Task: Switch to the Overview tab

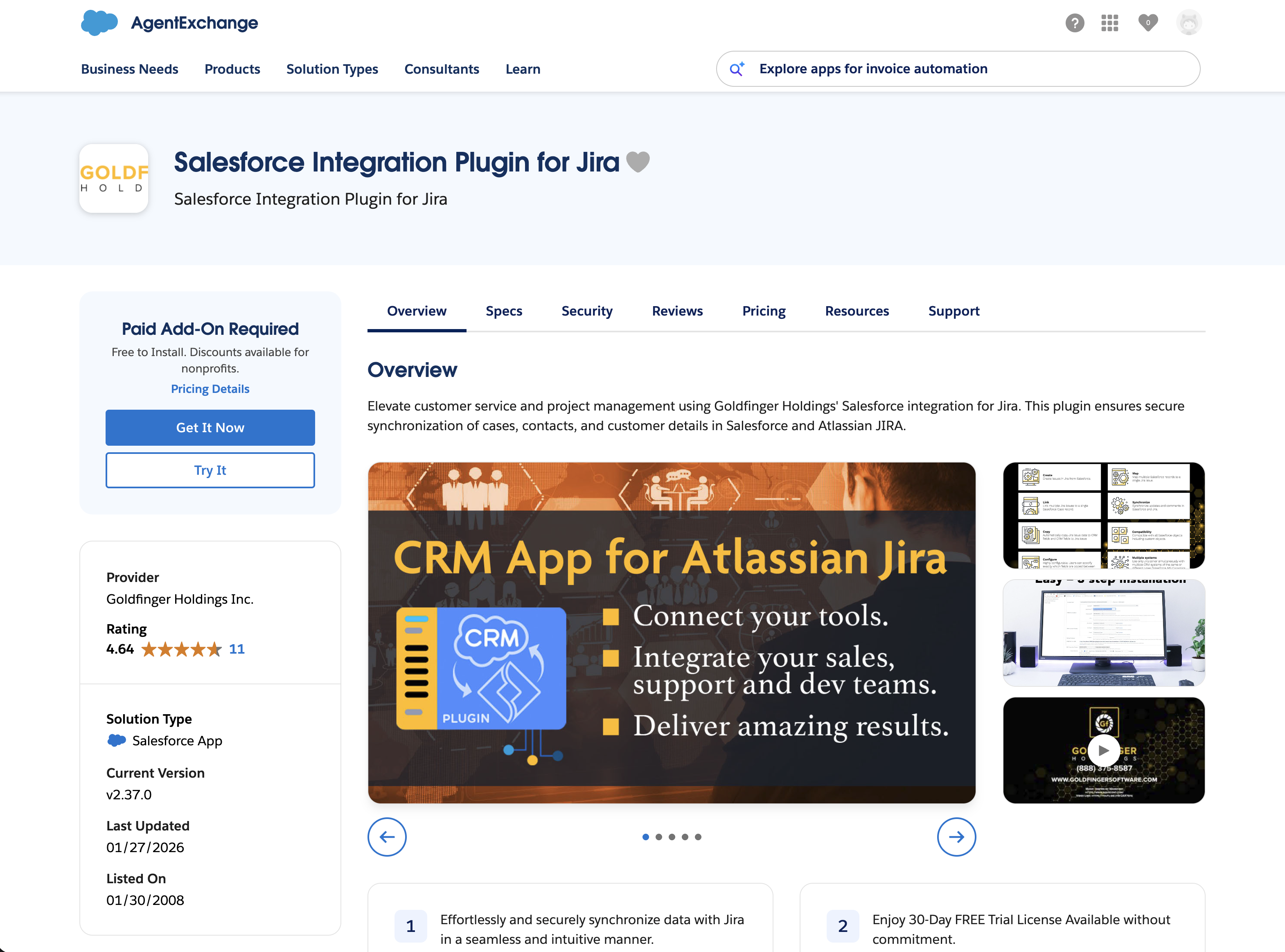Action: click(417, 311)
